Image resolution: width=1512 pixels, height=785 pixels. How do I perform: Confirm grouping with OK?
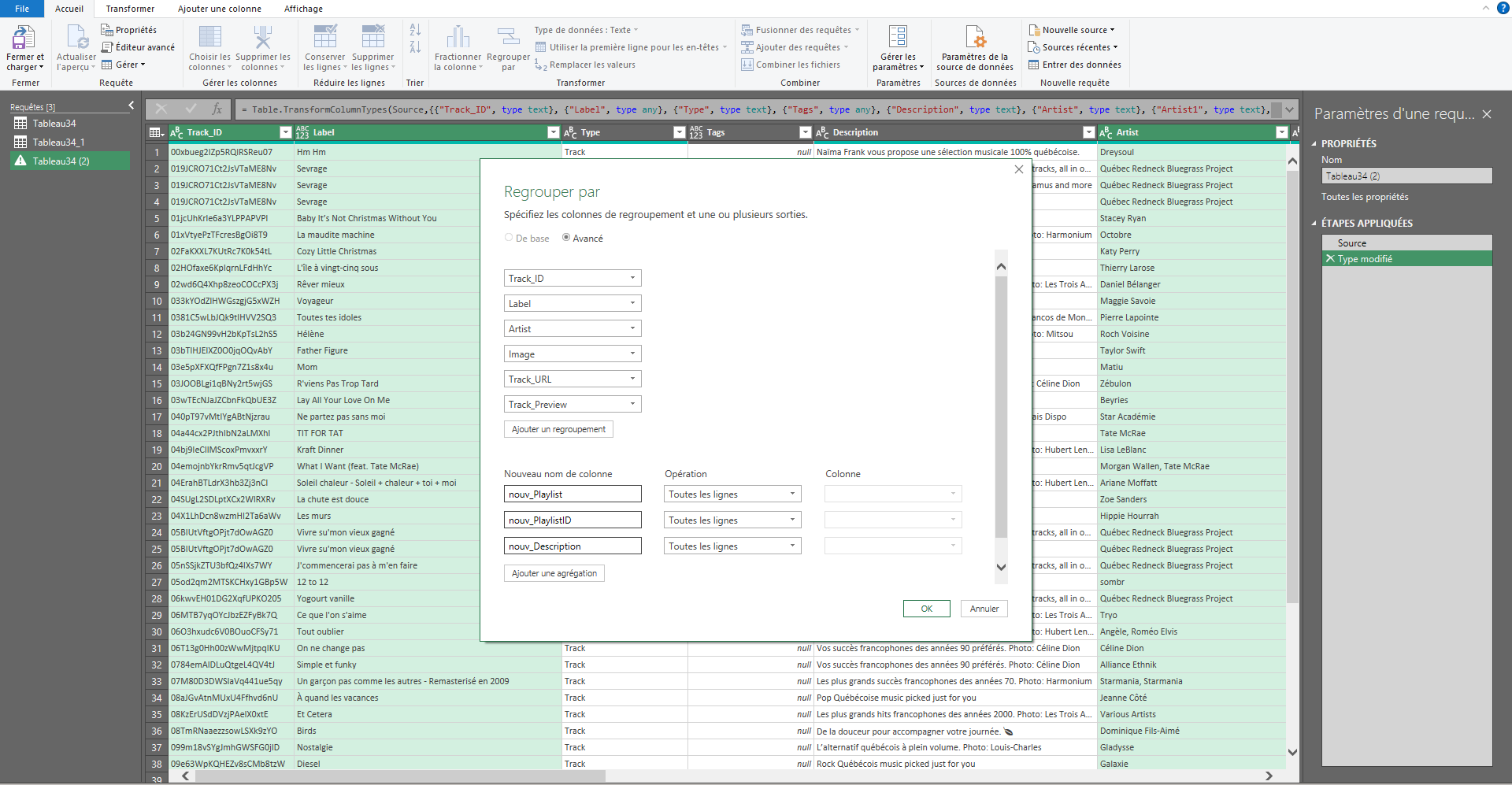927,609
